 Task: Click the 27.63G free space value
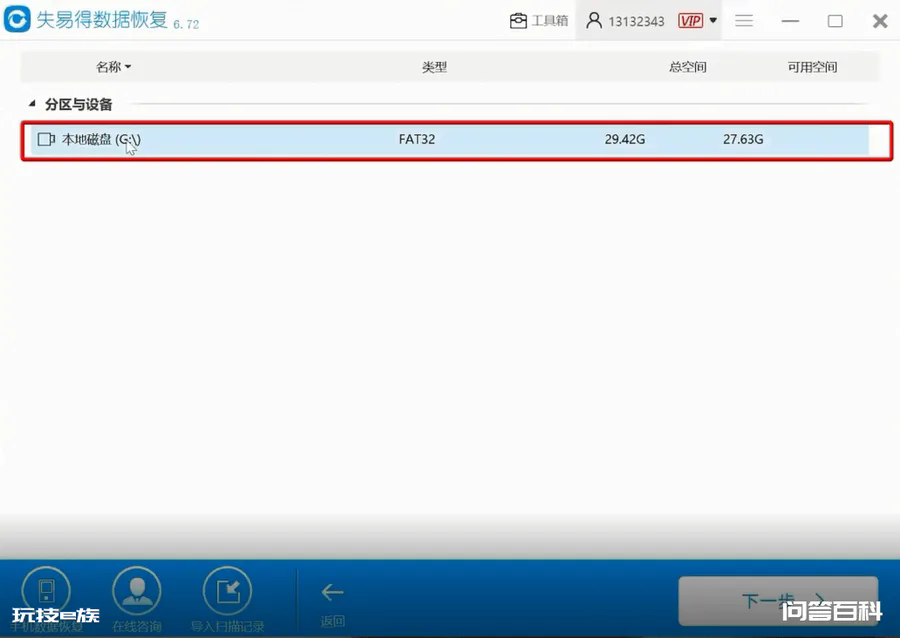743,139
